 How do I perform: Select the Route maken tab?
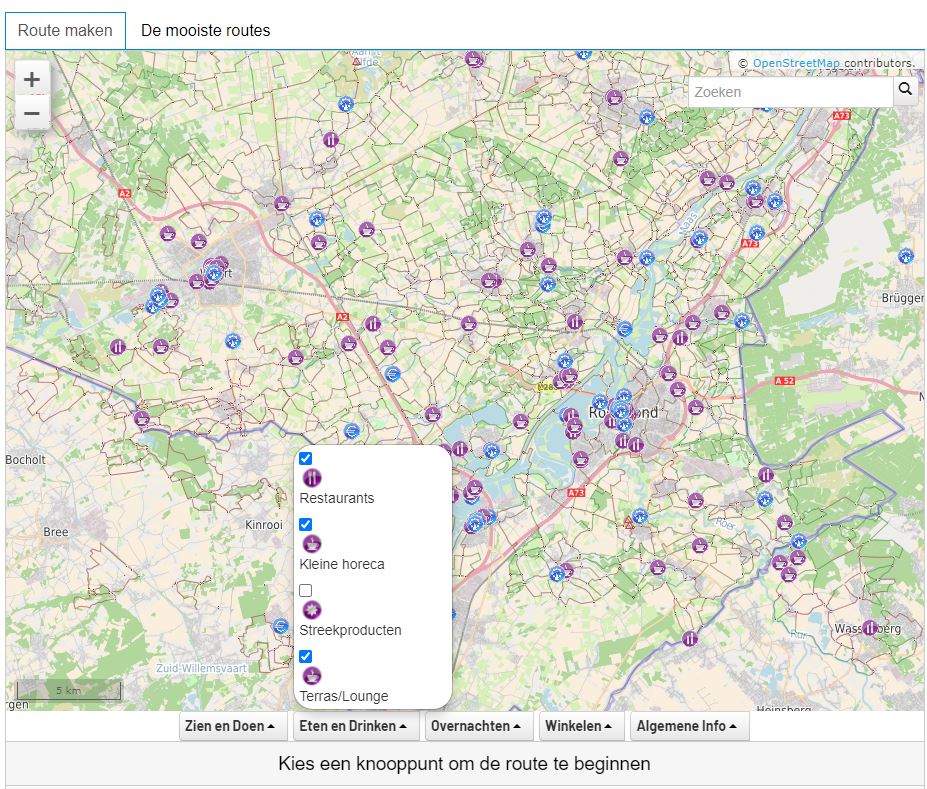64,30
